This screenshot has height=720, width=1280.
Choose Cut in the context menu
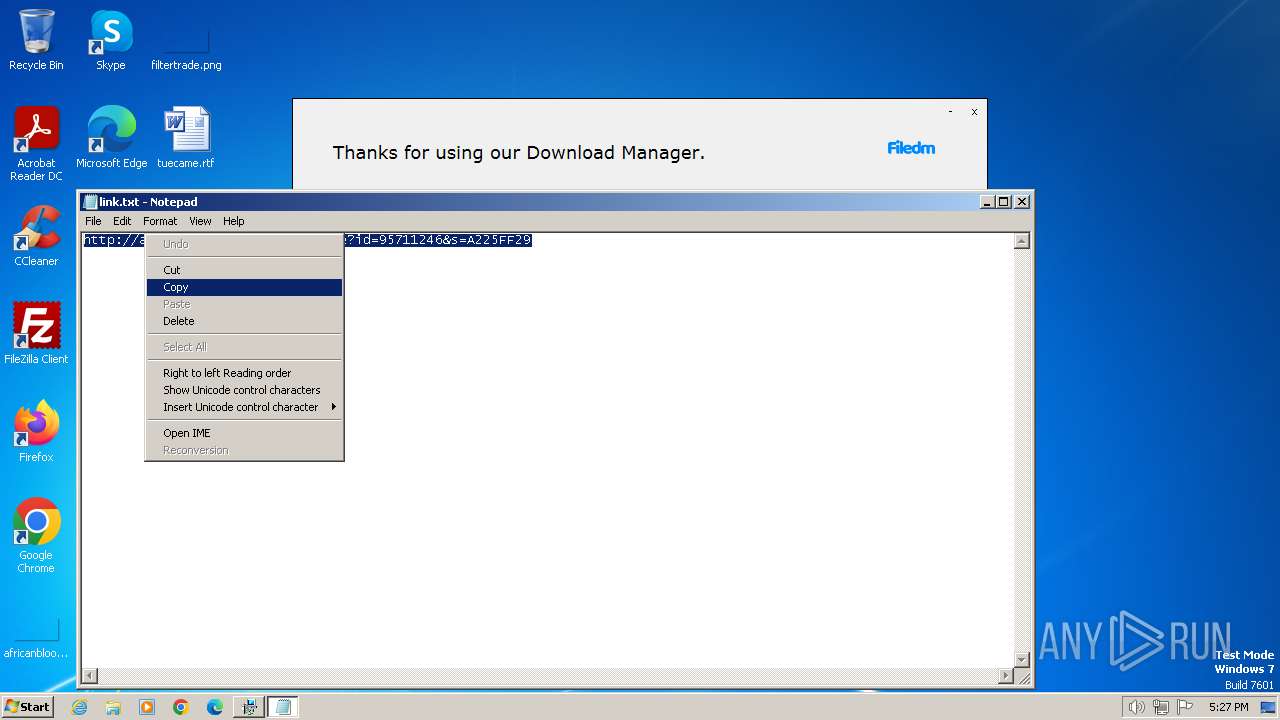click(244, 270)
